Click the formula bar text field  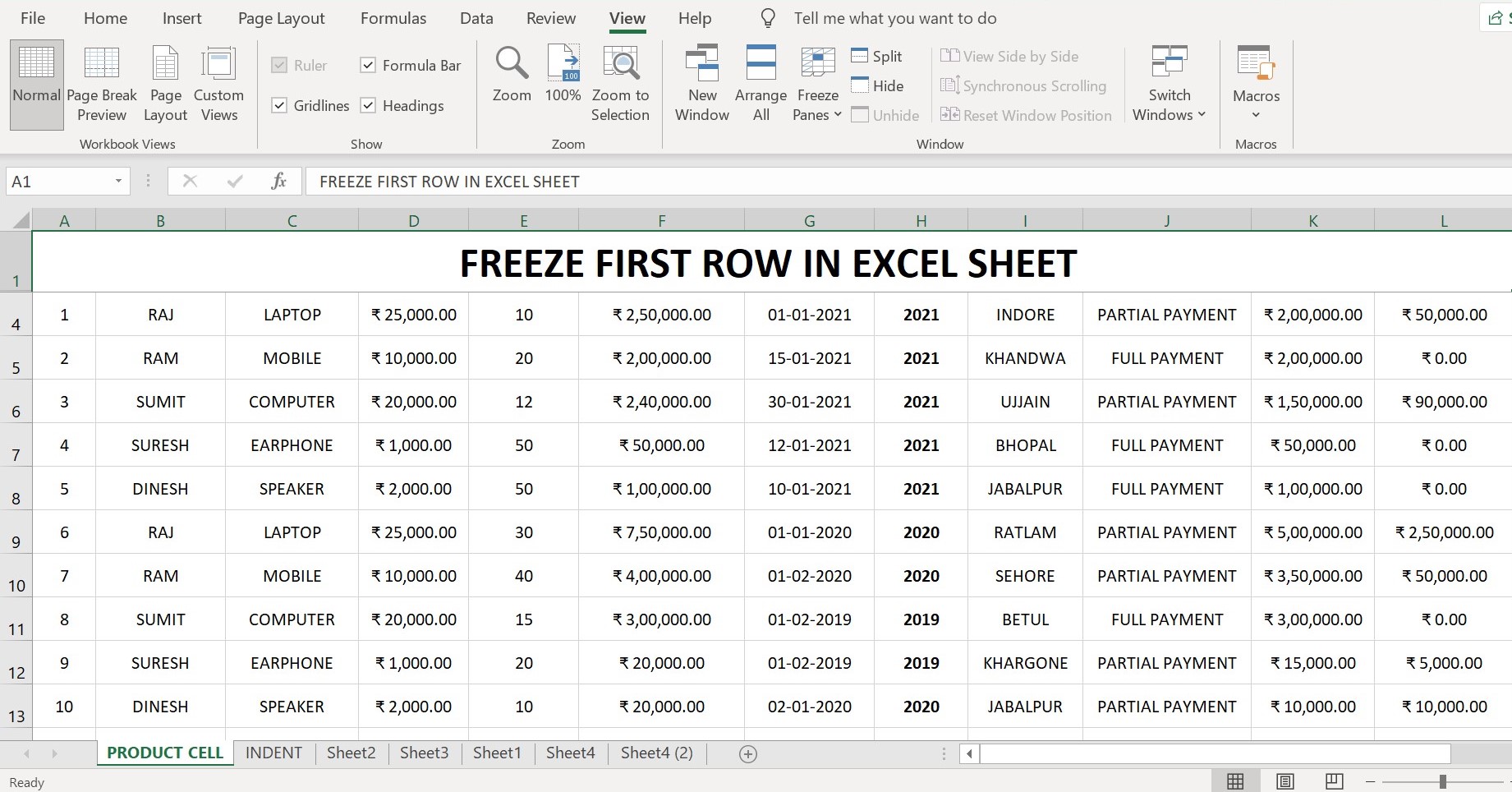[908, 182]
